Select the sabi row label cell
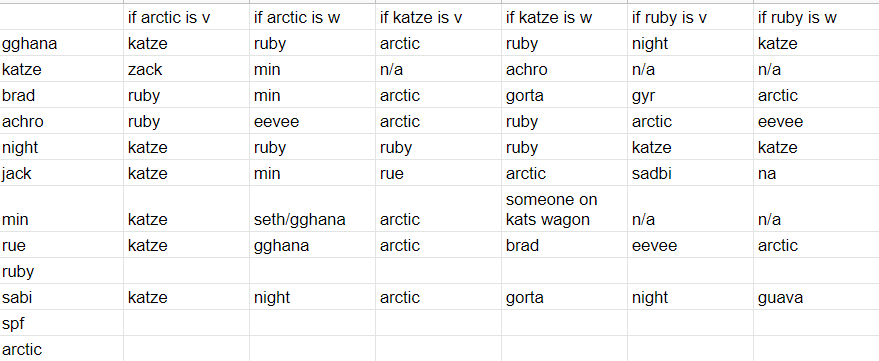The image size is (879, 361). (62, 297)
